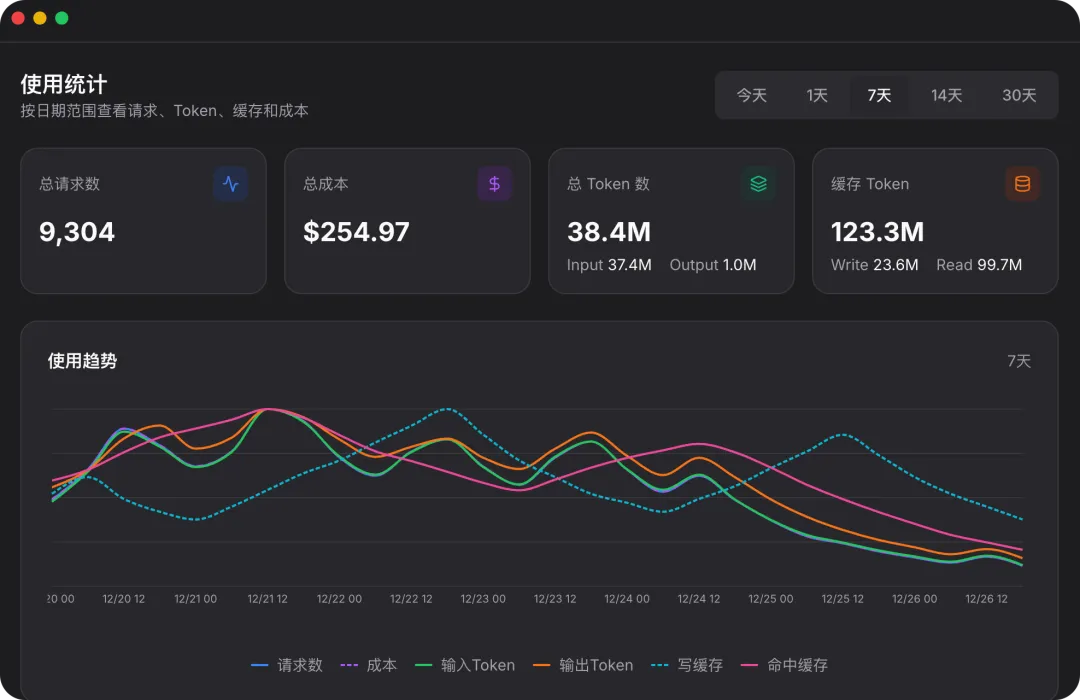Switch to the 14天 range
Screen dimensions: 1080x700
coord(946,95)
